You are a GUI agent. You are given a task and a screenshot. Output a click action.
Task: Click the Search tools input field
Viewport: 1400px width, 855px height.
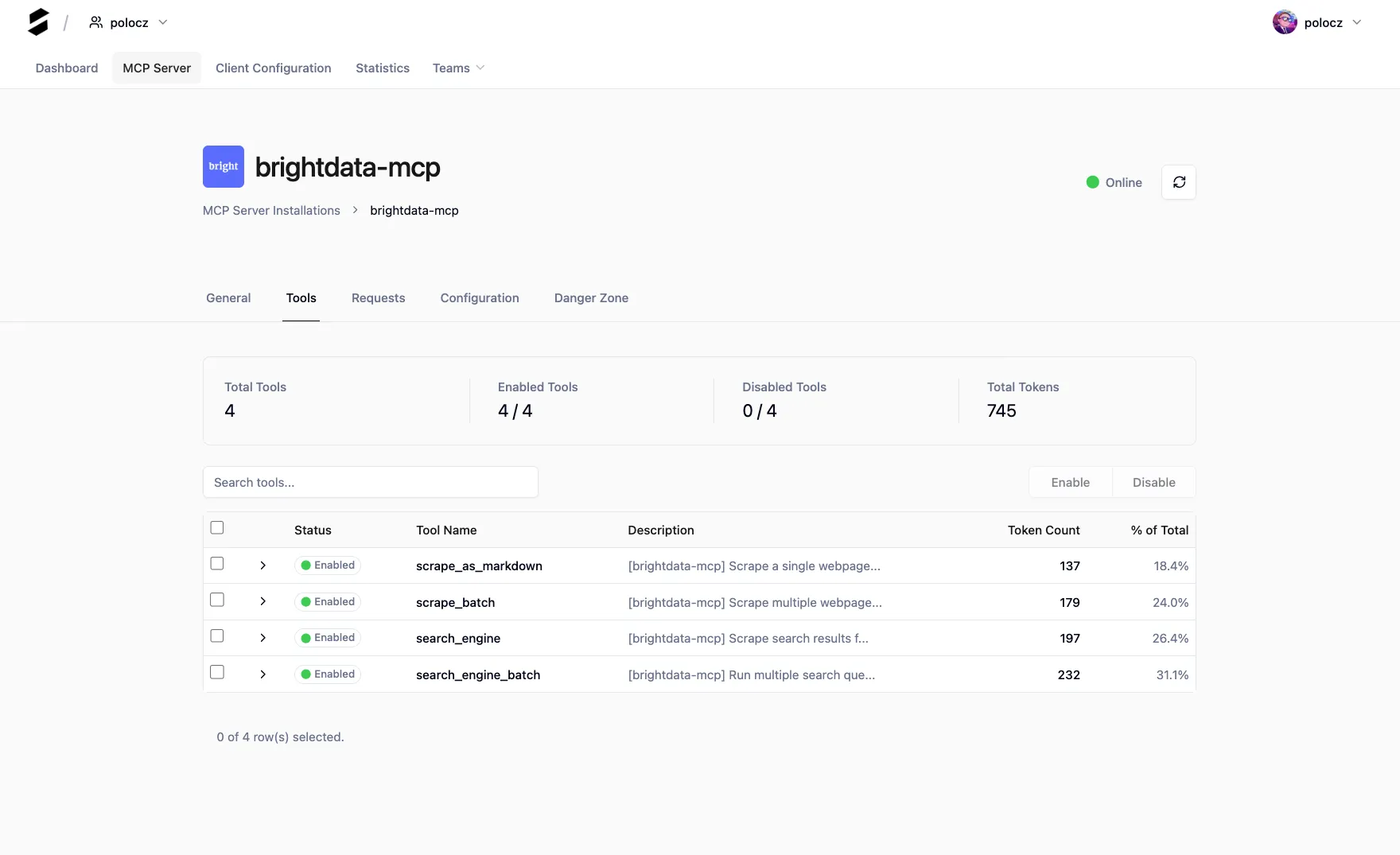tap(370, 482)
